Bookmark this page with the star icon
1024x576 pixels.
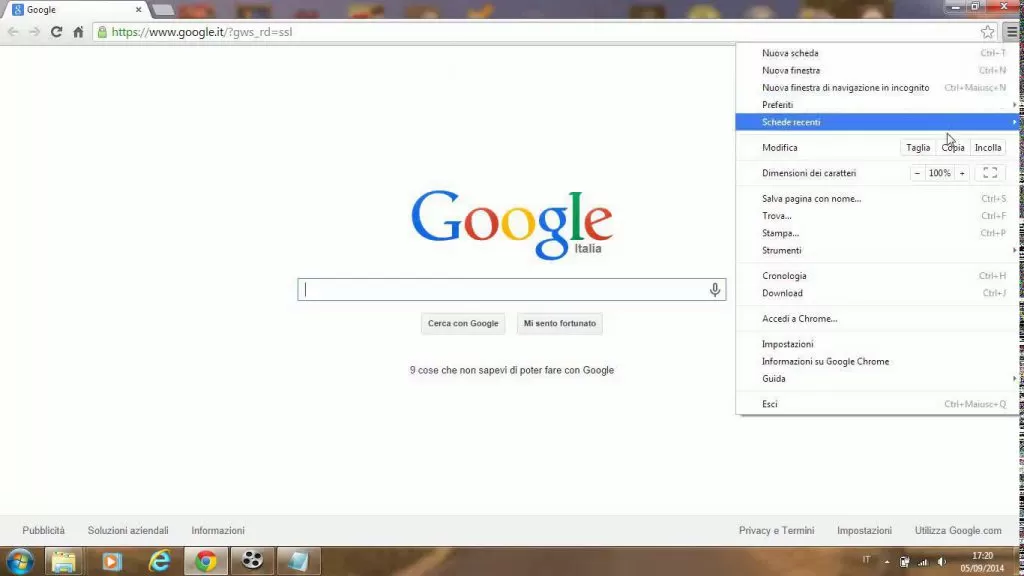coord(987,32)
